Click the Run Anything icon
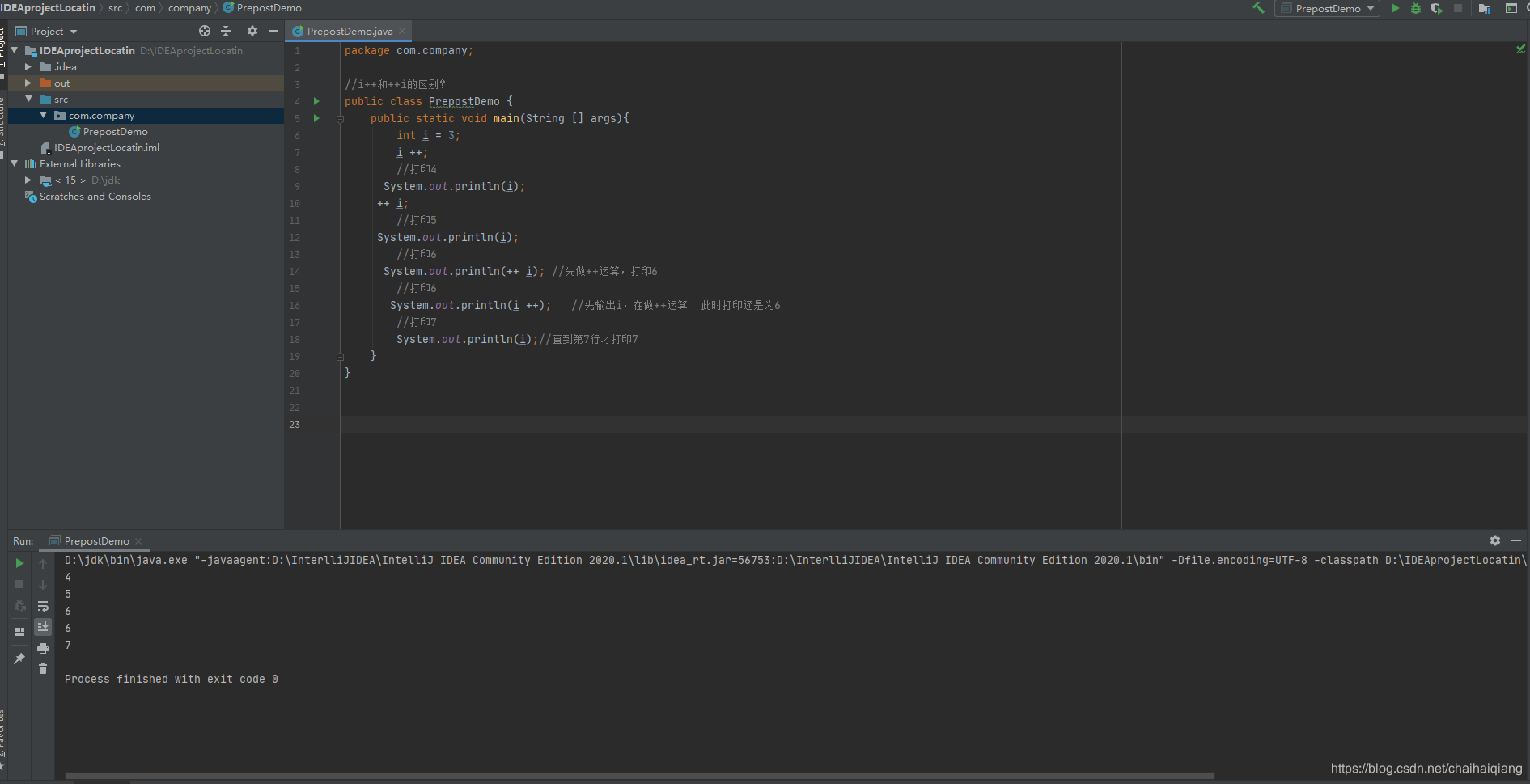The image size is (1530, 784). click(1511, 8)
